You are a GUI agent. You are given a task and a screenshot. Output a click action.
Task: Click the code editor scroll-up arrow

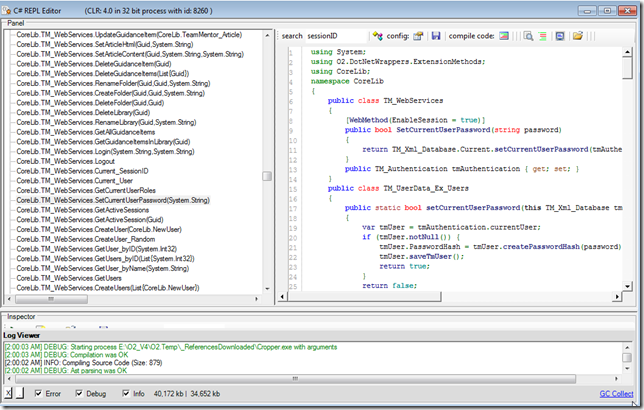pyautogui.click(x=627, y=52)
